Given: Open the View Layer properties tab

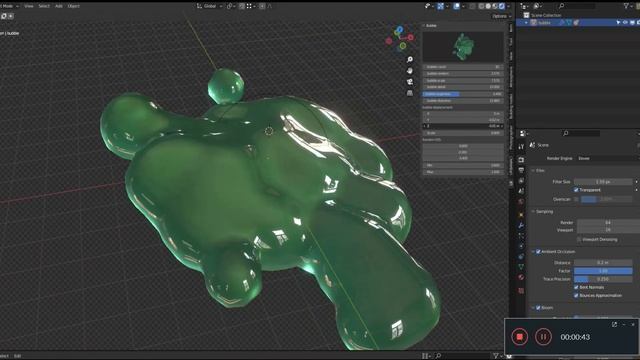Looking at the screenshot, I should pyautogui.click(x=521, y=180).
